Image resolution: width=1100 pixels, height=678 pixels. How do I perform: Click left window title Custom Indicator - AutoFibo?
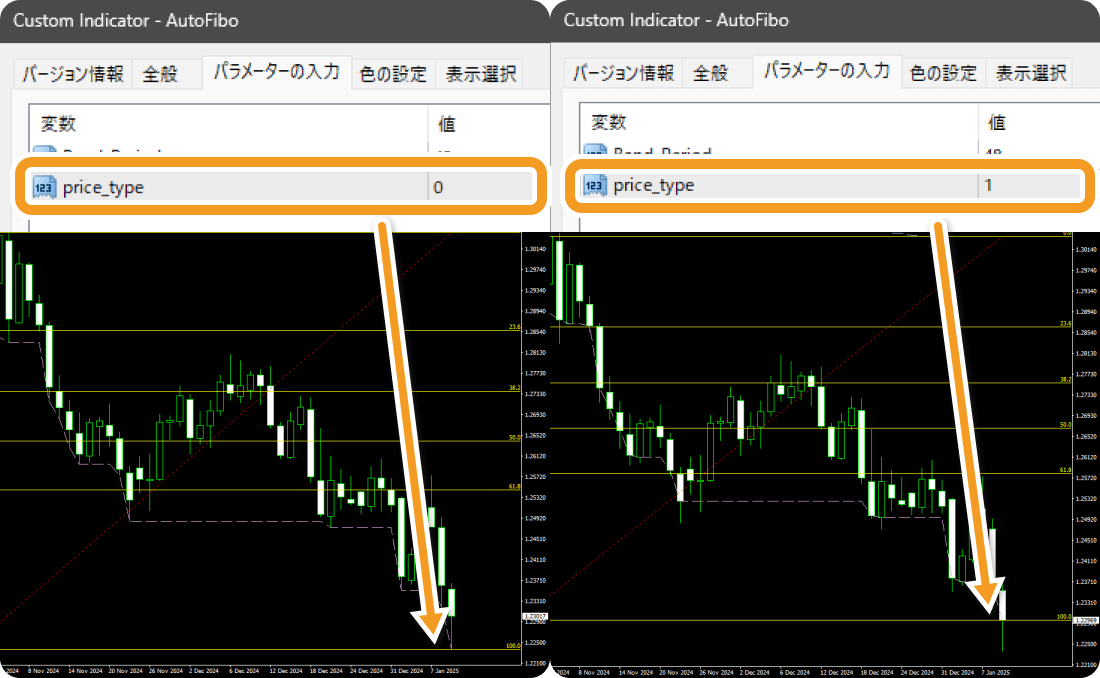pos(126,20)
